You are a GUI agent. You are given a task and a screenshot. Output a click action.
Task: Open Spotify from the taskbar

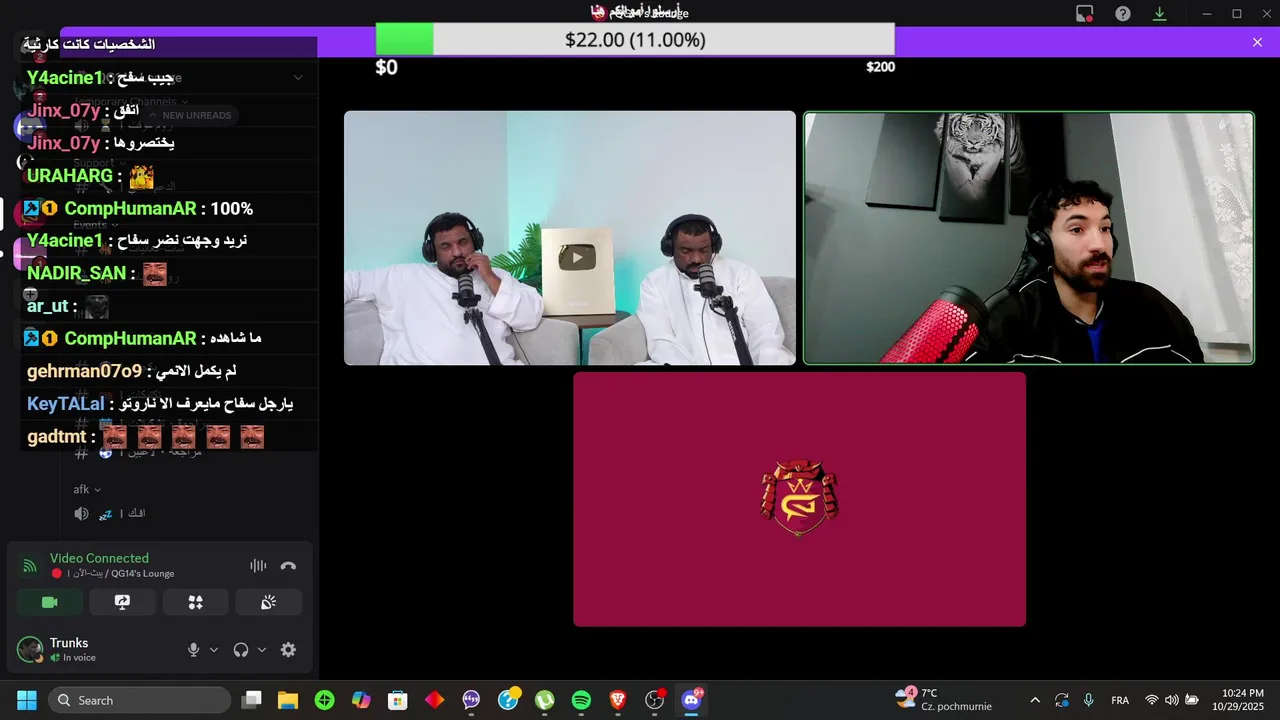click(581, 700)
